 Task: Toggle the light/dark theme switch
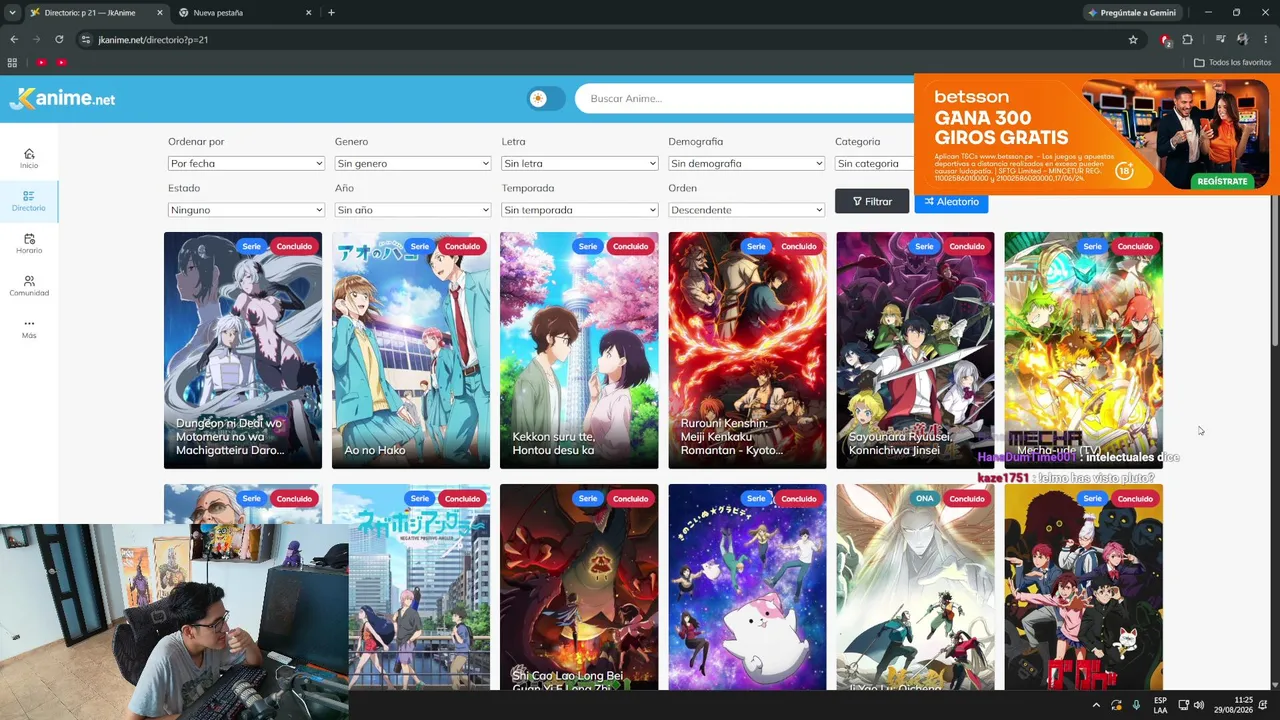click(x=546, y=98)
